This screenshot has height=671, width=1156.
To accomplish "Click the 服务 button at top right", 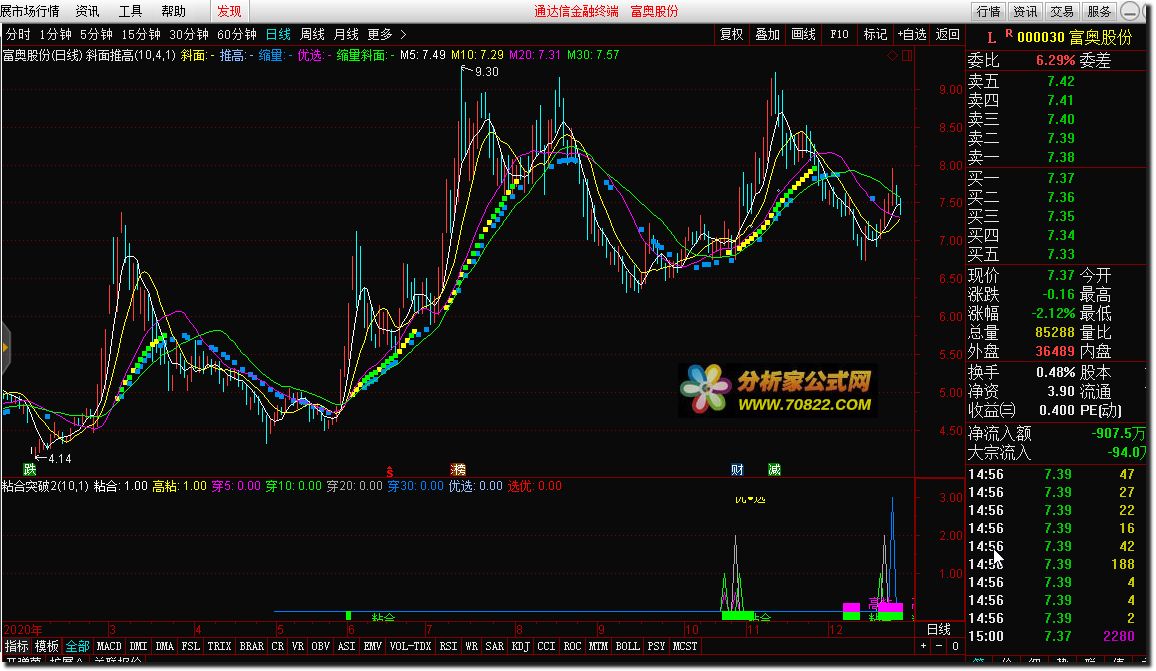I will pos(1099,11).
